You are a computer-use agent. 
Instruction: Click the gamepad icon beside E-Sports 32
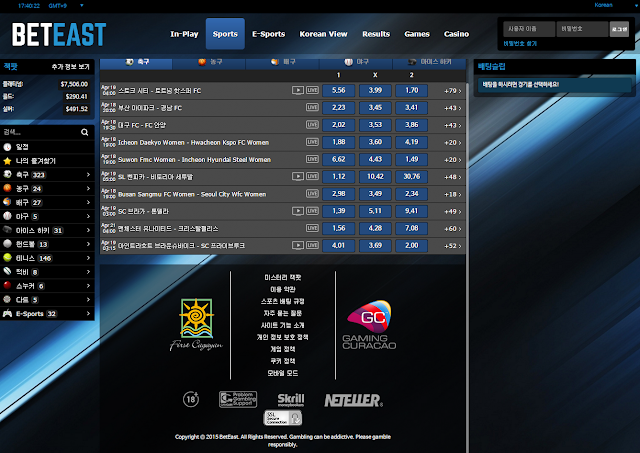point(7,313)
